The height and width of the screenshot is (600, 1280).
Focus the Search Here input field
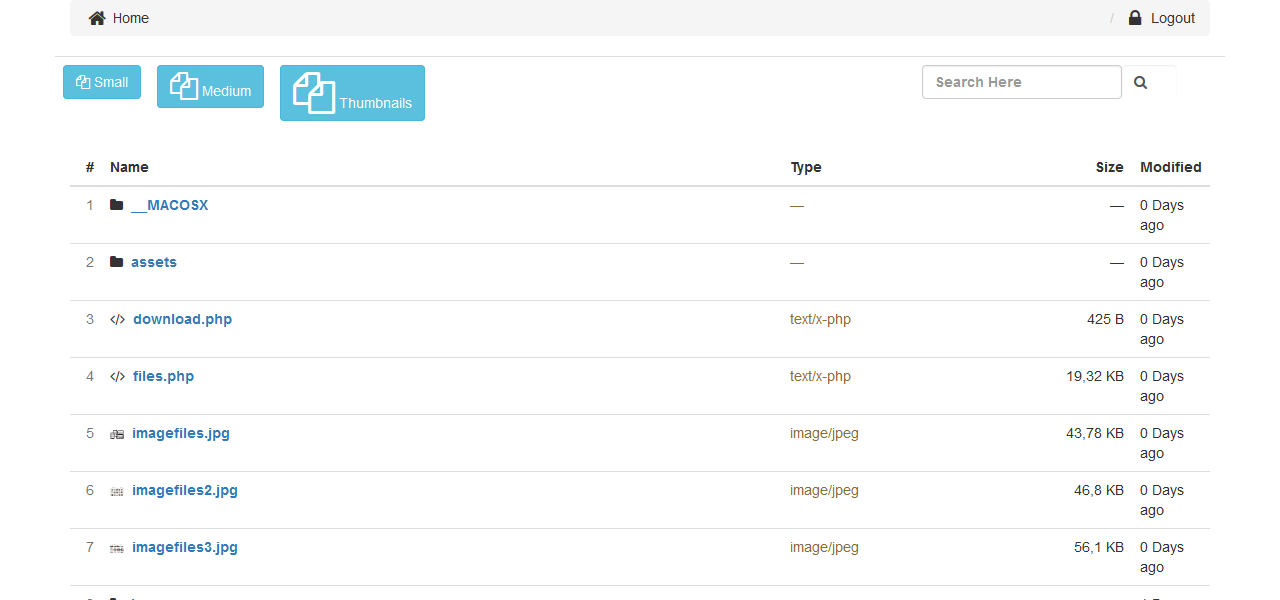click(x=1021, y=82)
